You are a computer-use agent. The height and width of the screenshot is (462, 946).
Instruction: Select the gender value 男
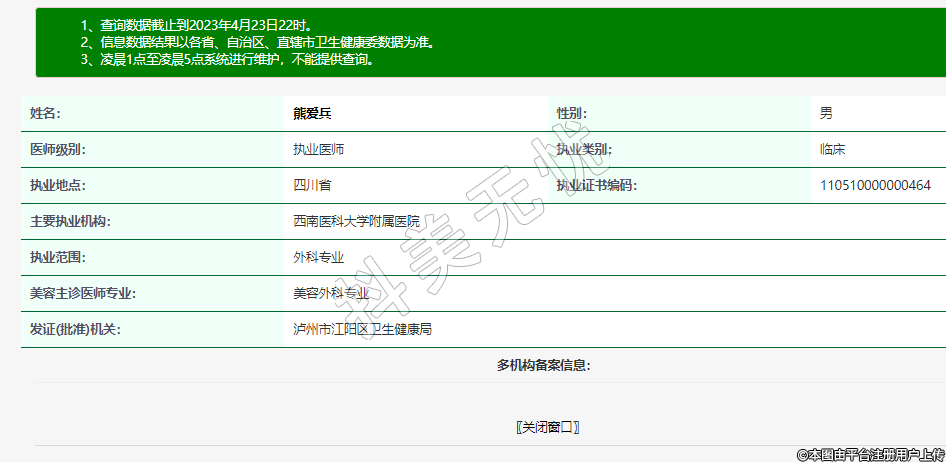tap(826, 113)
